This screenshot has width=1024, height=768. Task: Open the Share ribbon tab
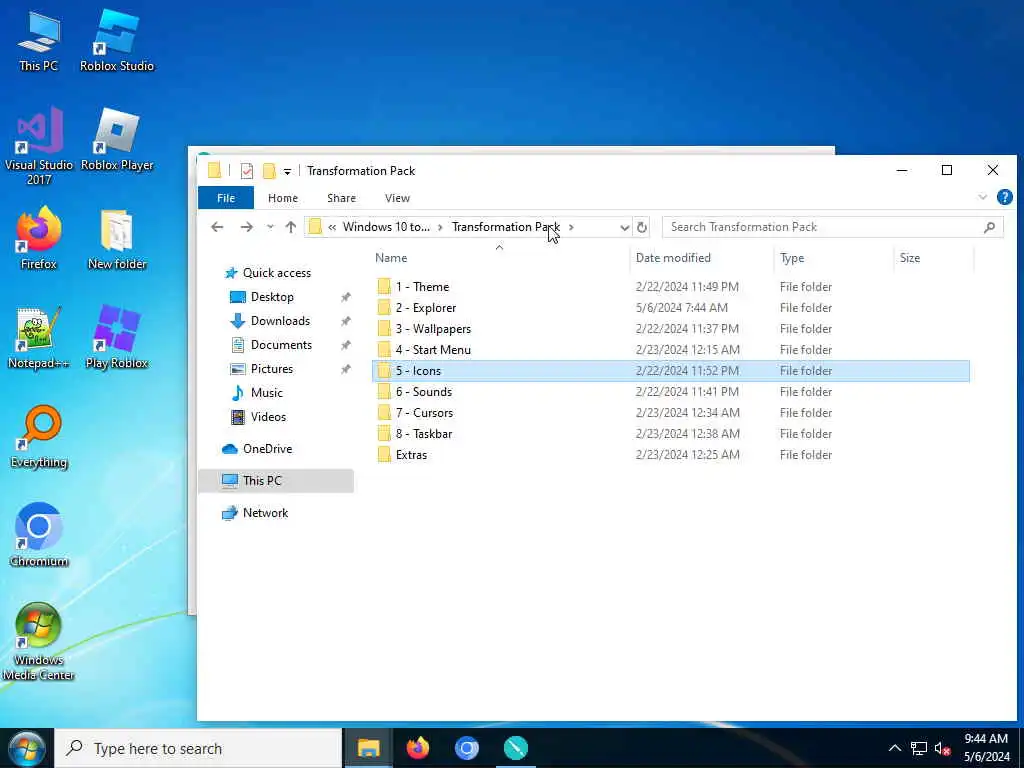pos(342,198)
